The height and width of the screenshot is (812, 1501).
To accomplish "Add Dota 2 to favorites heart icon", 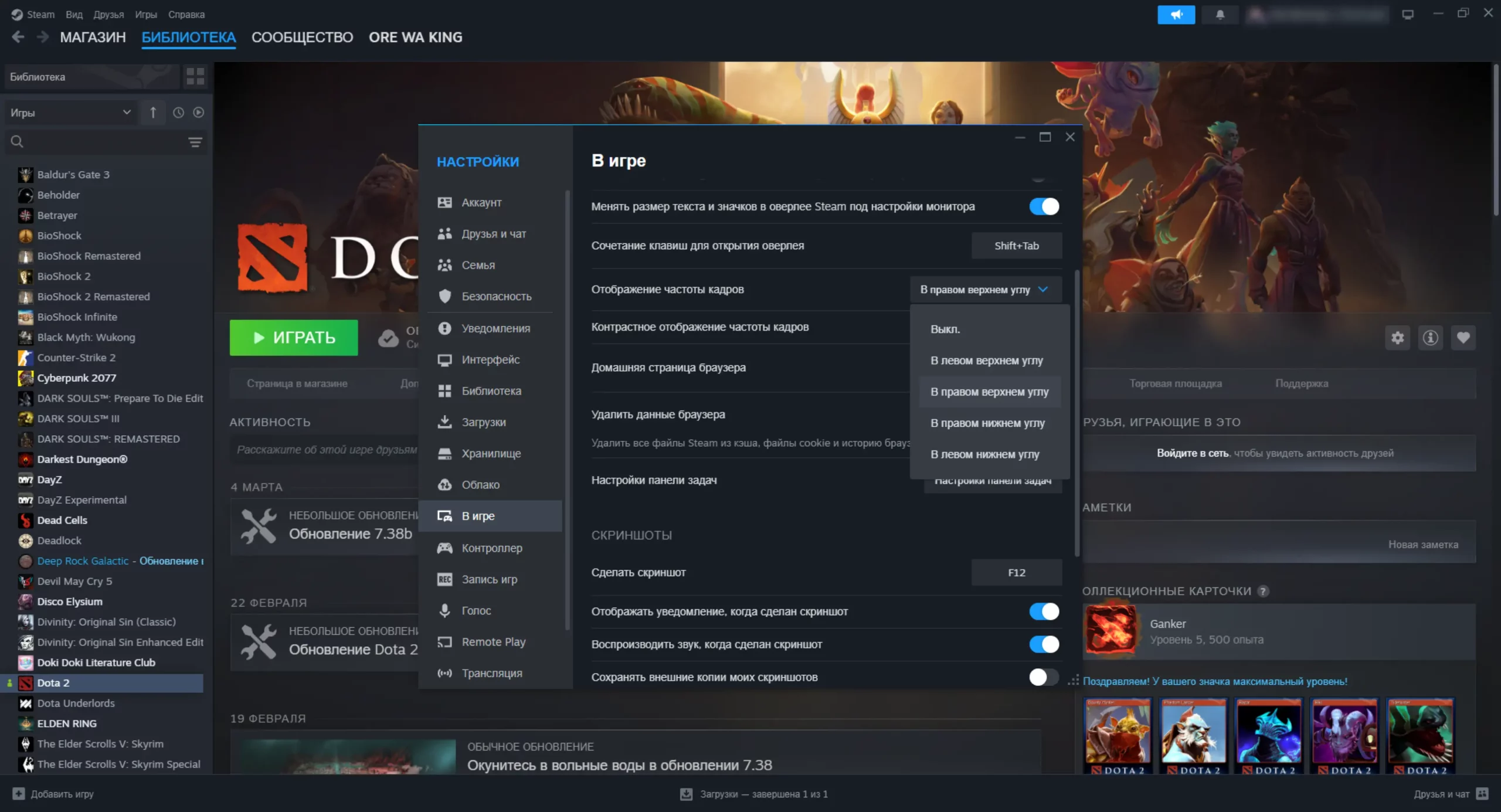I will [x=1463, y=338].
